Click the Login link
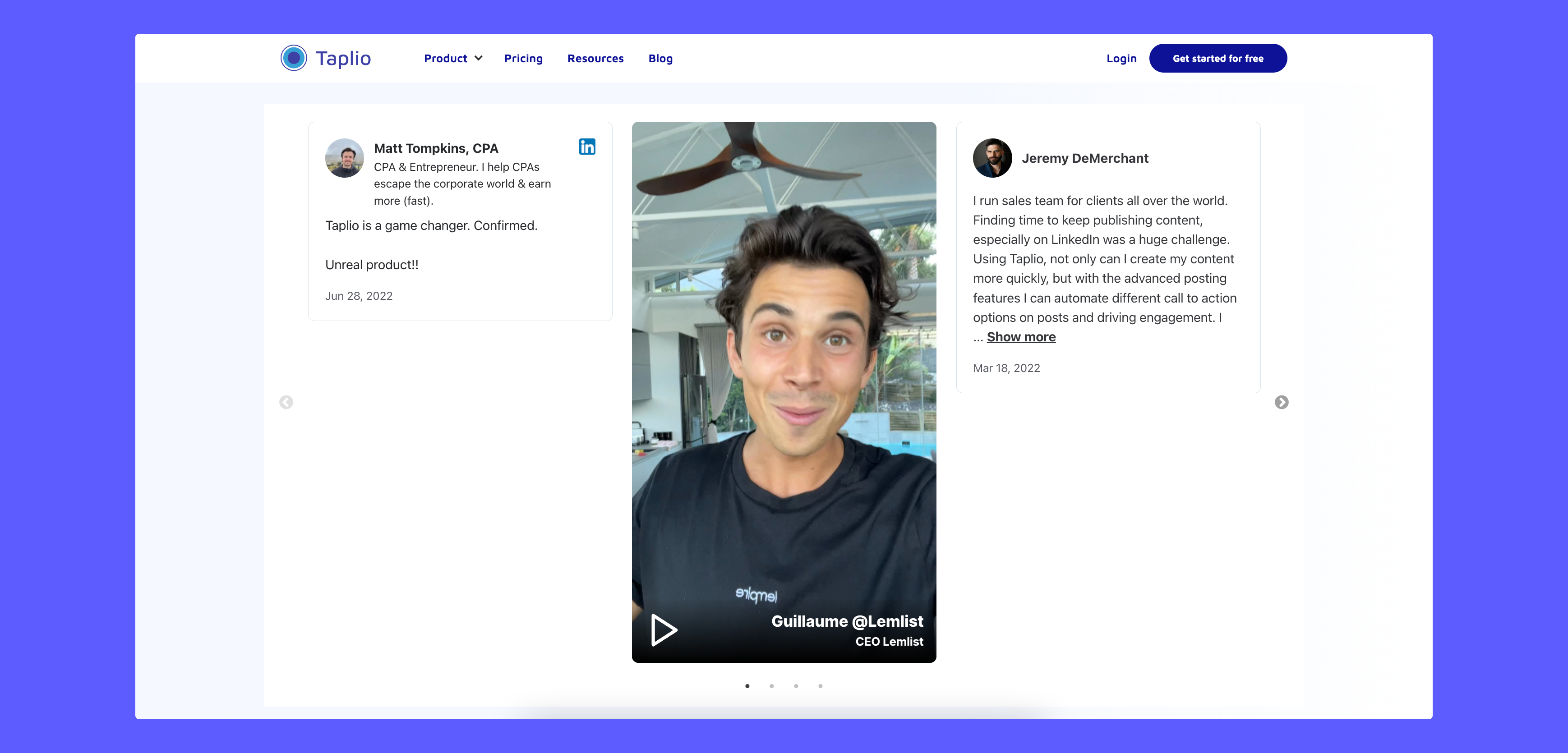The image size is (1568, 753). click(x=1121, y=58)
